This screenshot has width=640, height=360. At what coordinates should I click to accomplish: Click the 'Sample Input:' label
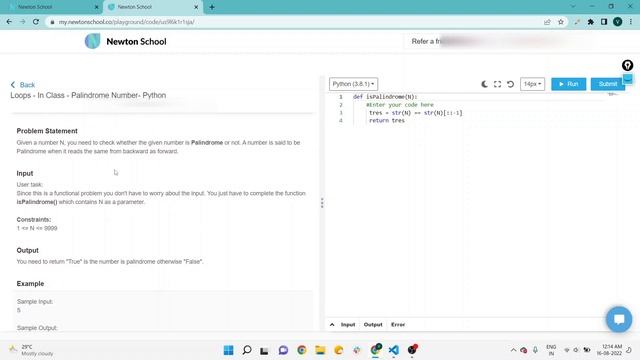[x=35, y=302]
